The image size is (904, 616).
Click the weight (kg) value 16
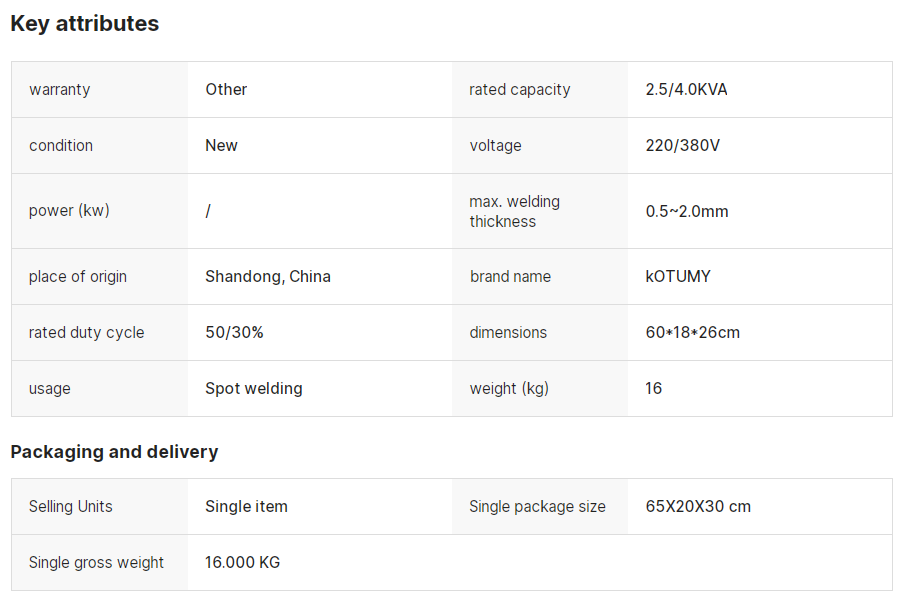pyautogui.click(x=654, y=388)
